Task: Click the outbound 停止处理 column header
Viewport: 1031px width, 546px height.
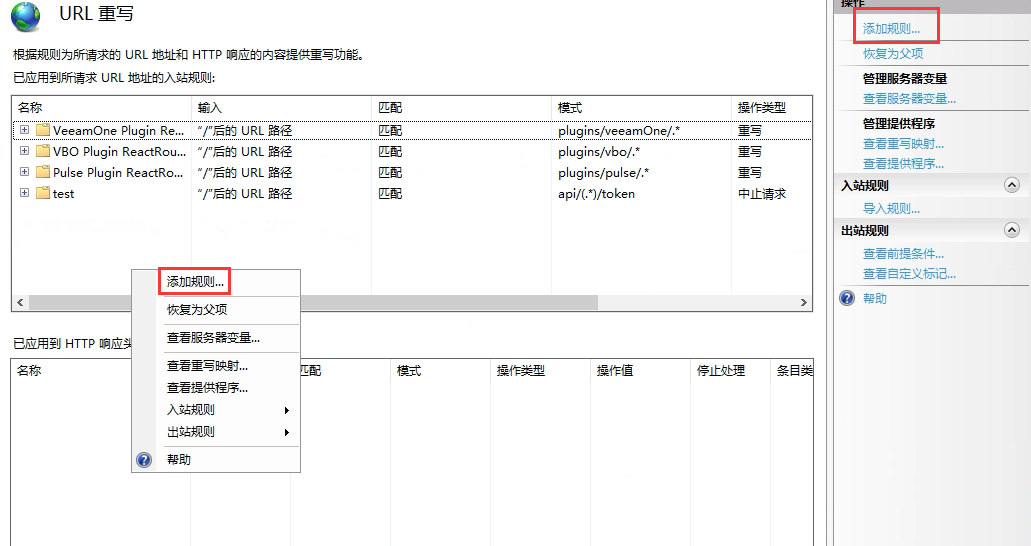Action: 731,370
